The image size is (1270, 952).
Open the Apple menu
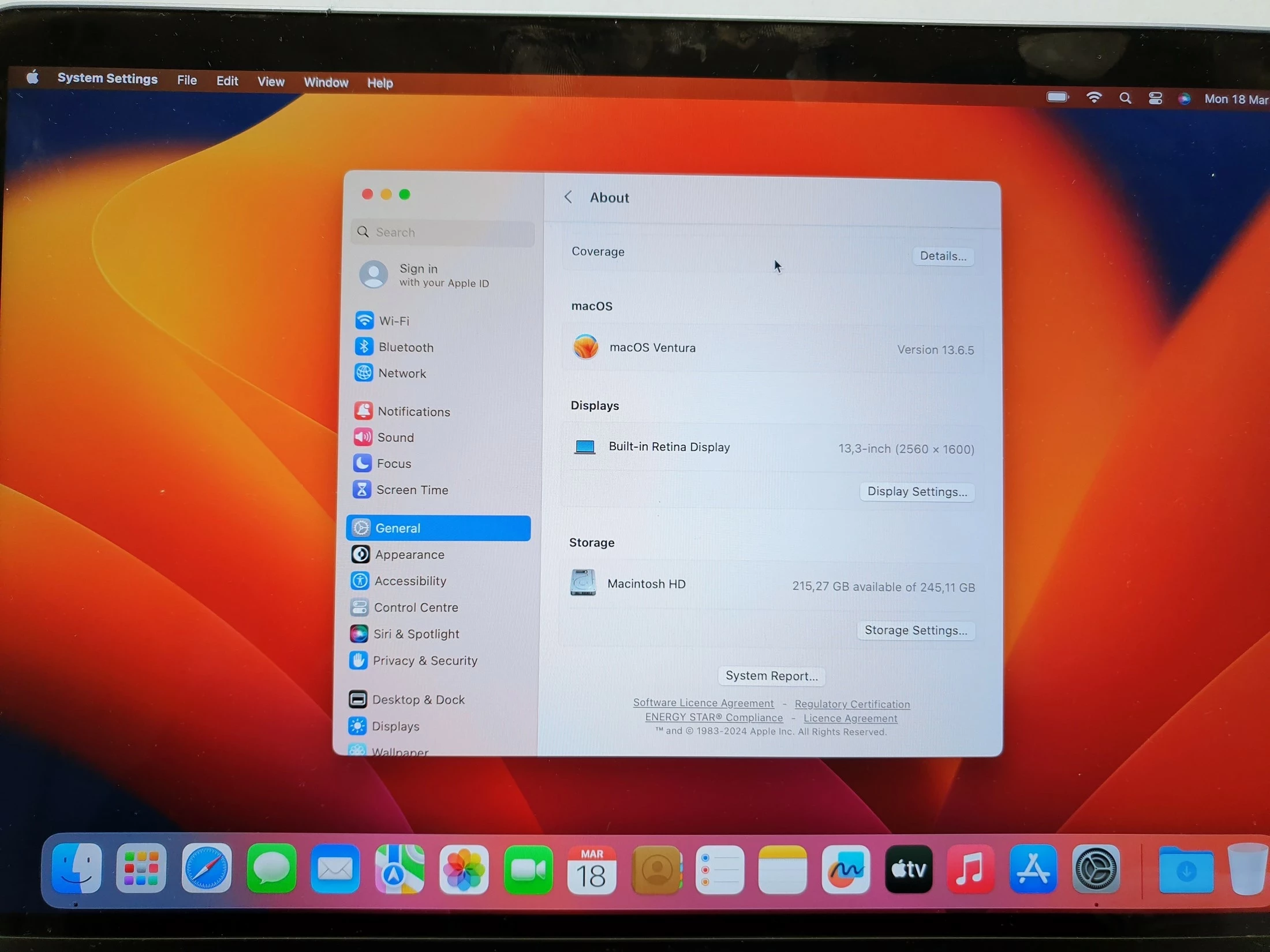[32, 77]
